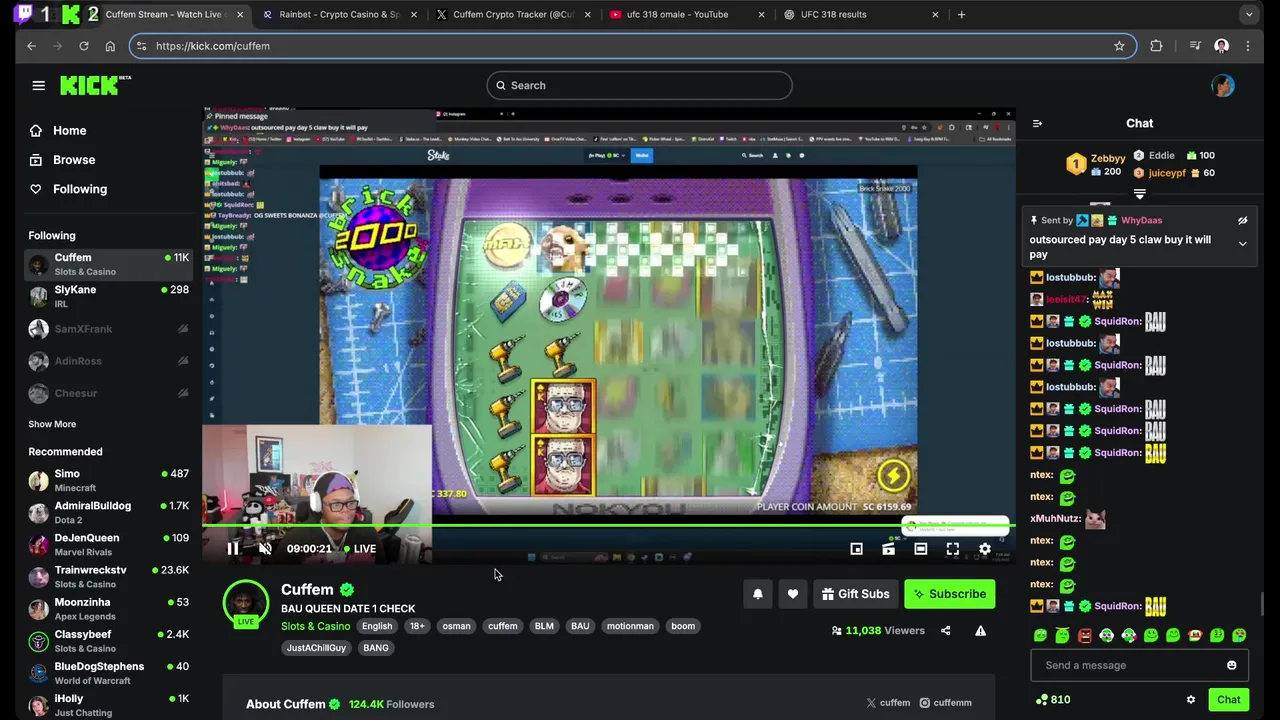
Task: Go back in browser history
Action: pyautogui.click(x=31, y=46)
